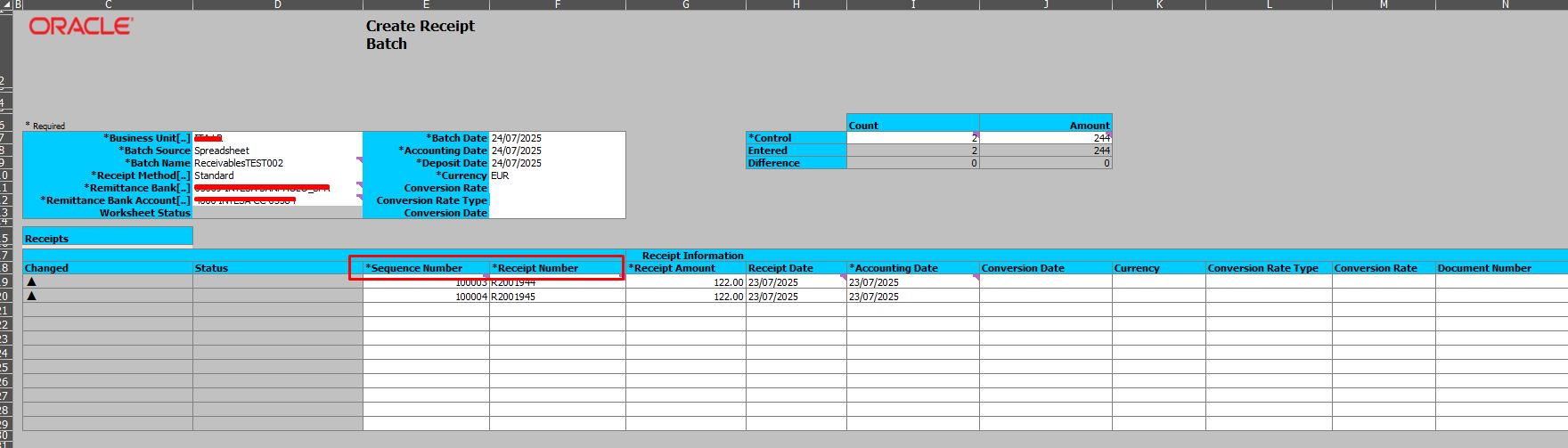This screenshot has width=1568, height=448.
Task: Click the Create Receipt Batch title
Action: tap(421, 35)
